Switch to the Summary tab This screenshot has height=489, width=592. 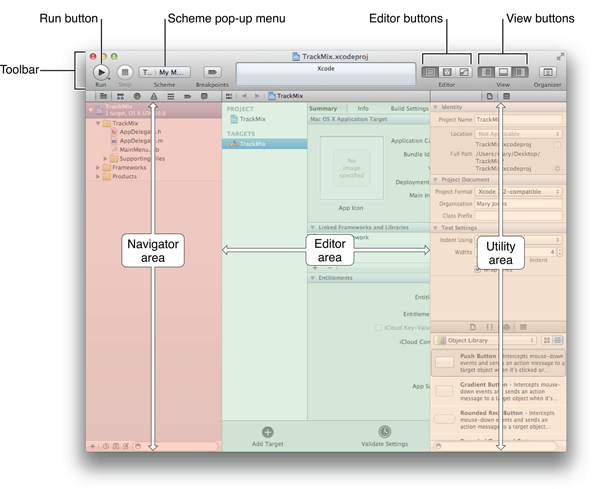click(323, 108)
